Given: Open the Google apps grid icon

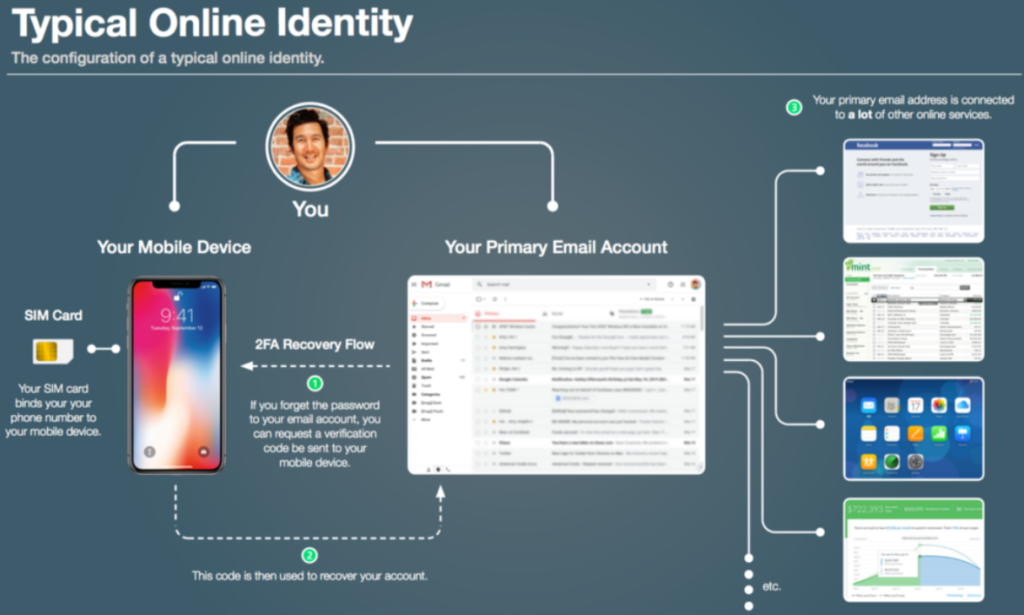Looking at the screenshot, I should tap(683, 284).
